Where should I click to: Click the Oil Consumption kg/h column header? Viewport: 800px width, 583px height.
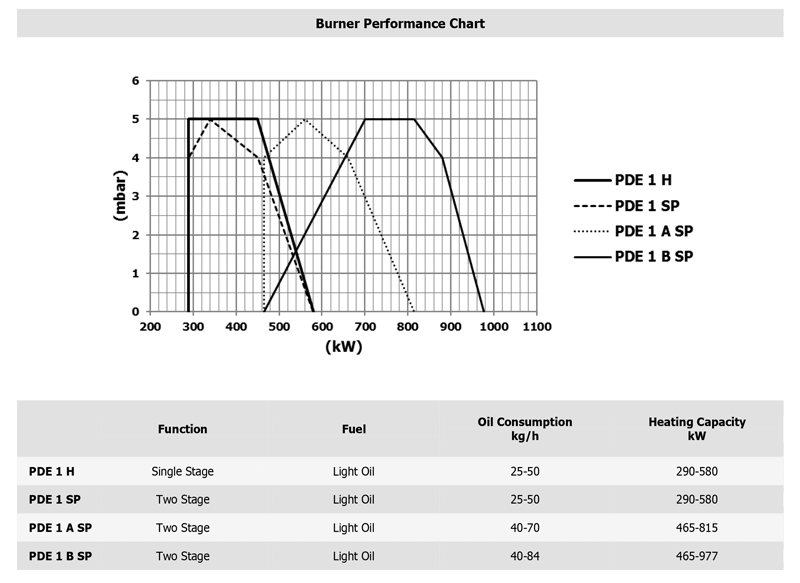point(525,429)
